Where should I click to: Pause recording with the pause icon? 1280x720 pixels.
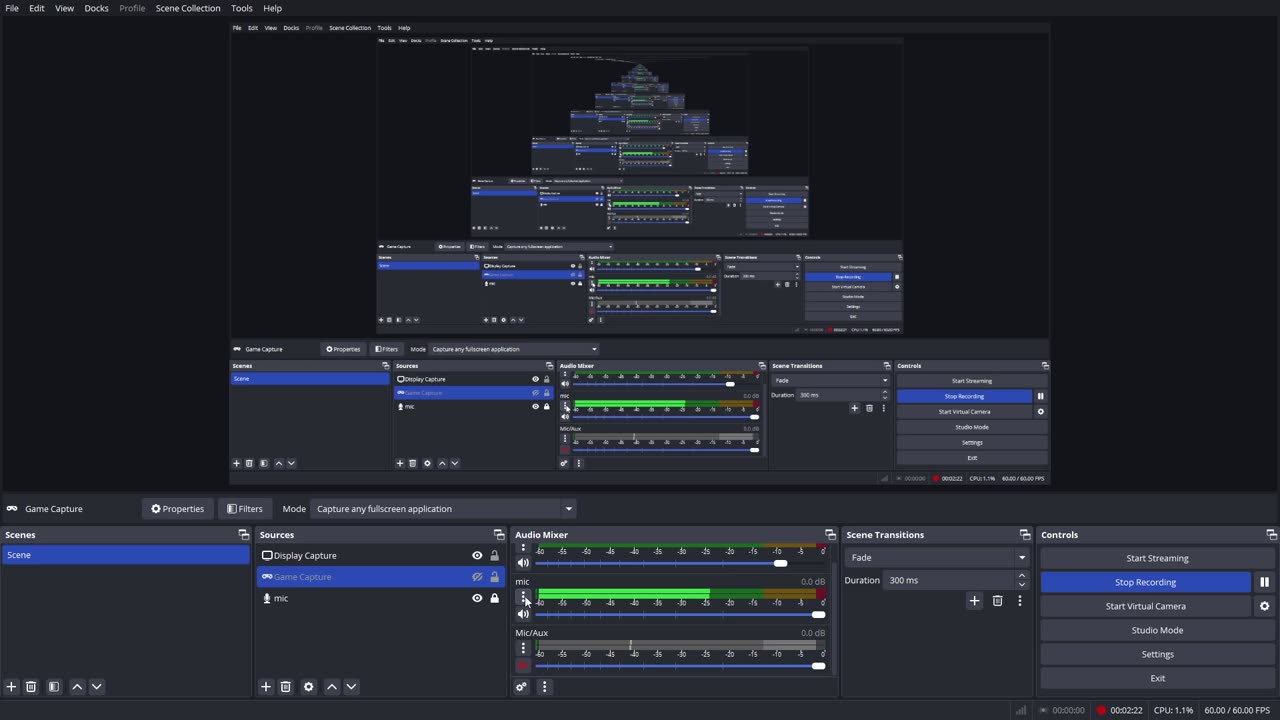point(1264,582)
